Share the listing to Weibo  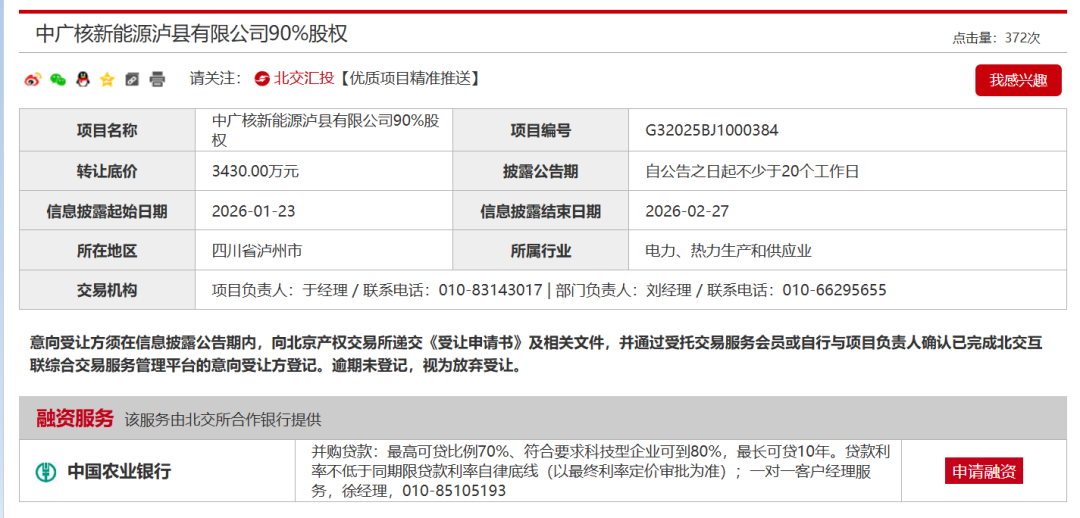(33, 79)
